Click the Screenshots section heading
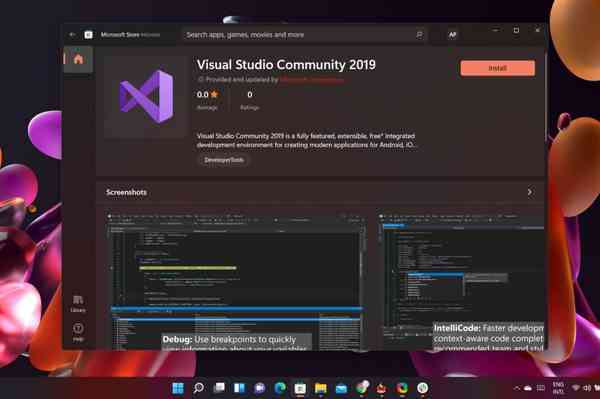Viewport: 600px width, 399px height. [x=126, y=192]
